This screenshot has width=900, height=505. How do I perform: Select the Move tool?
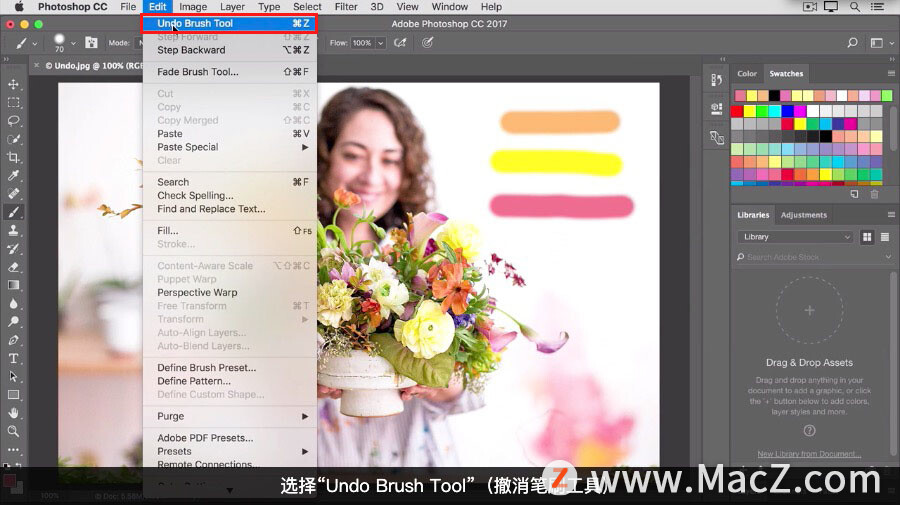coord(13,84)
